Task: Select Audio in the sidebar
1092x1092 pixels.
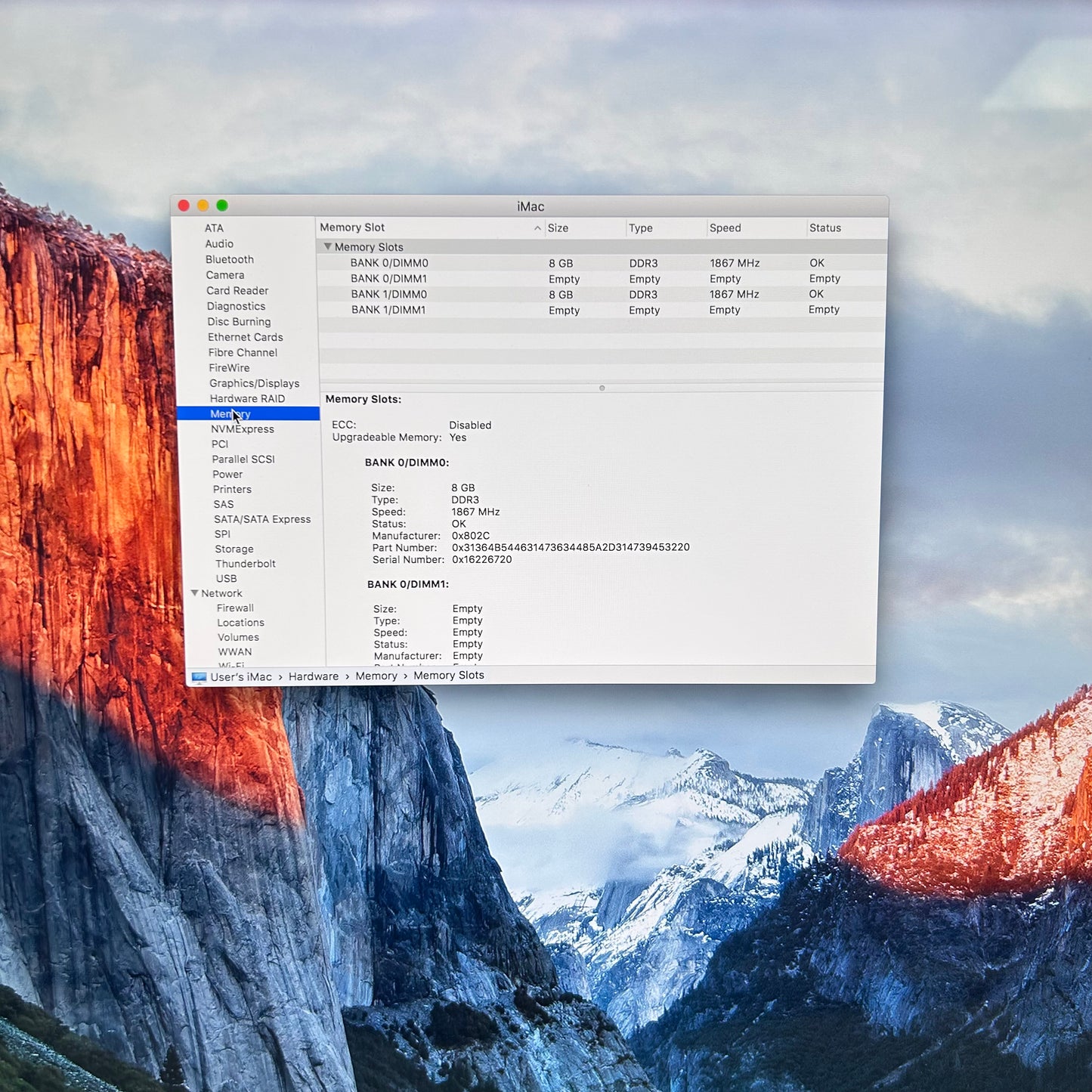Action: coord(219,244)
